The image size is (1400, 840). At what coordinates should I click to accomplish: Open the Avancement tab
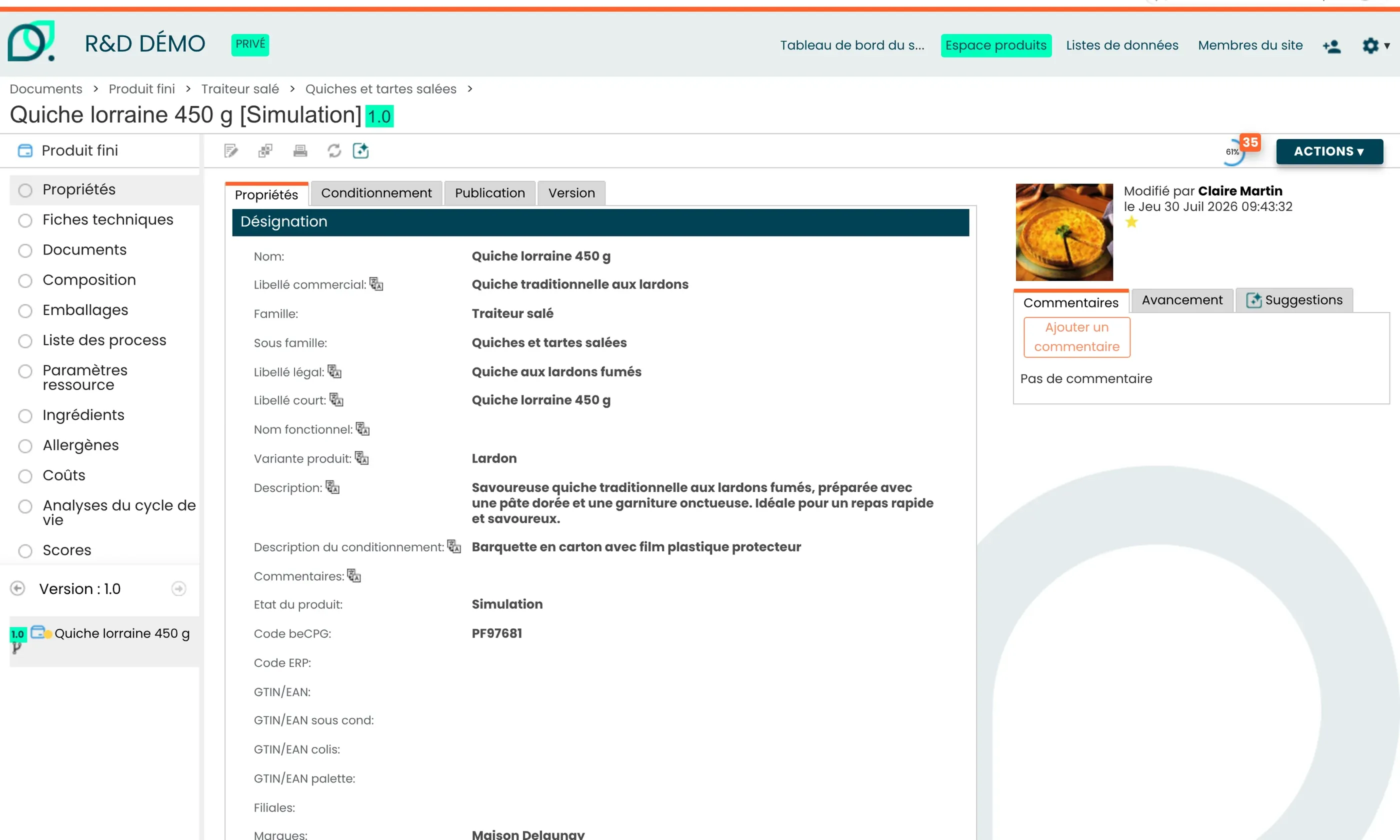point(1182,300)
